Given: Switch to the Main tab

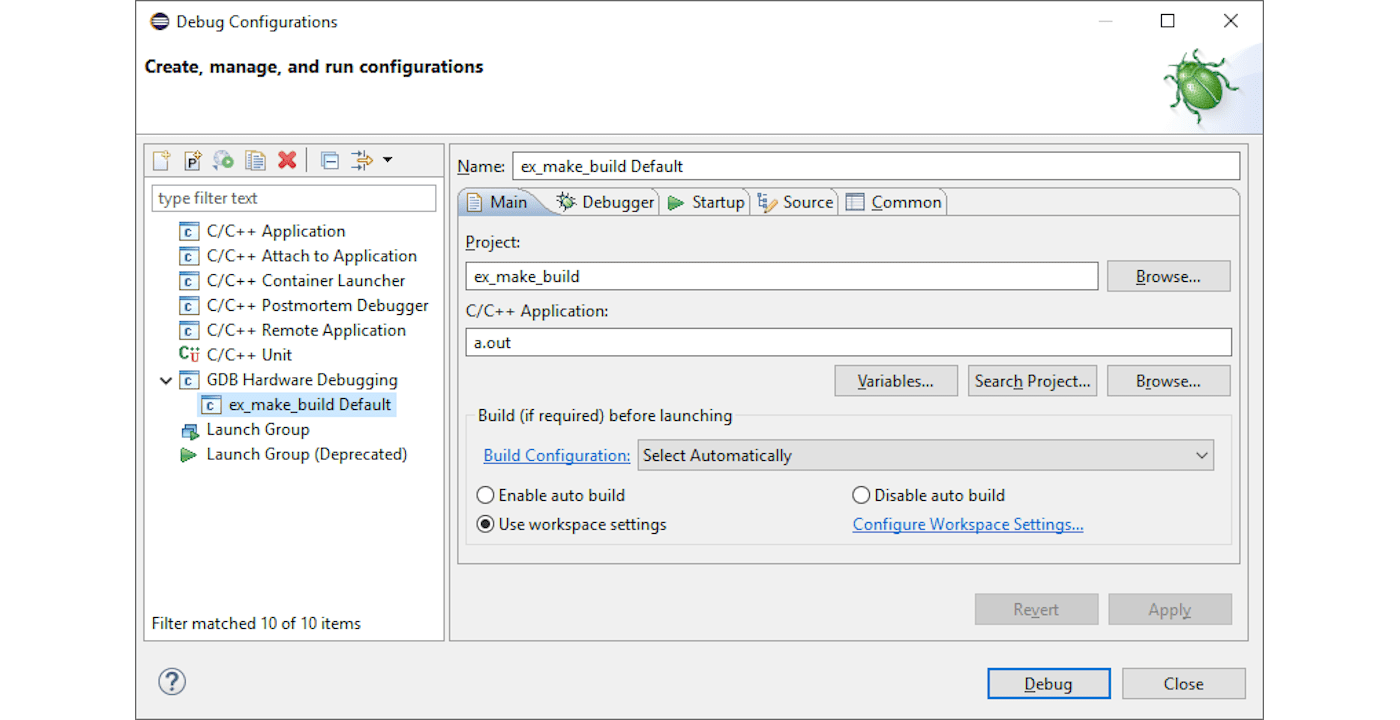Looking at the screenshot, I should point(497,202).
